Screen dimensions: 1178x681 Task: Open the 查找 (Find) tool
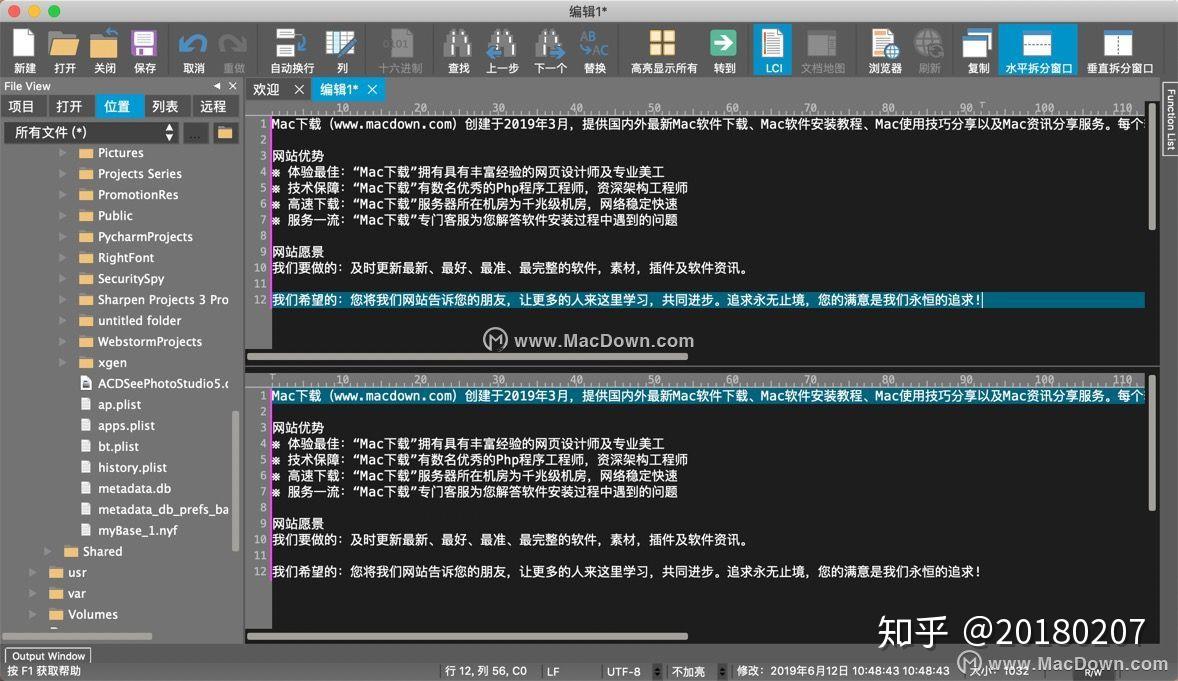click(458, 48)
